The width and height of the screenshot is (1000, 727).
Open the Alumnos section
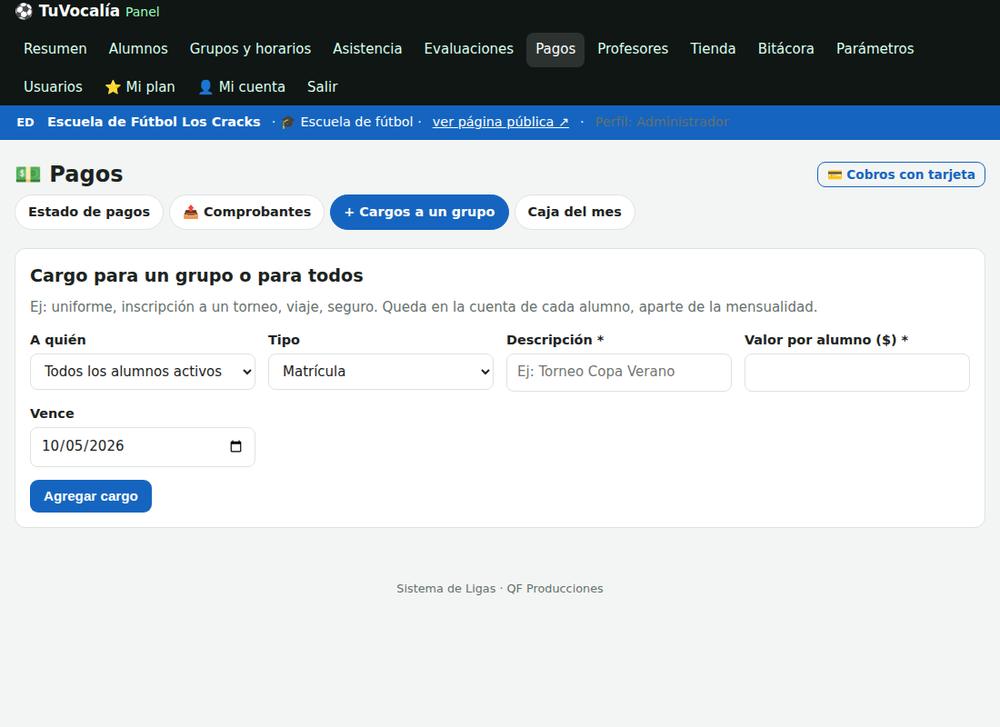[x=138, y=49]
